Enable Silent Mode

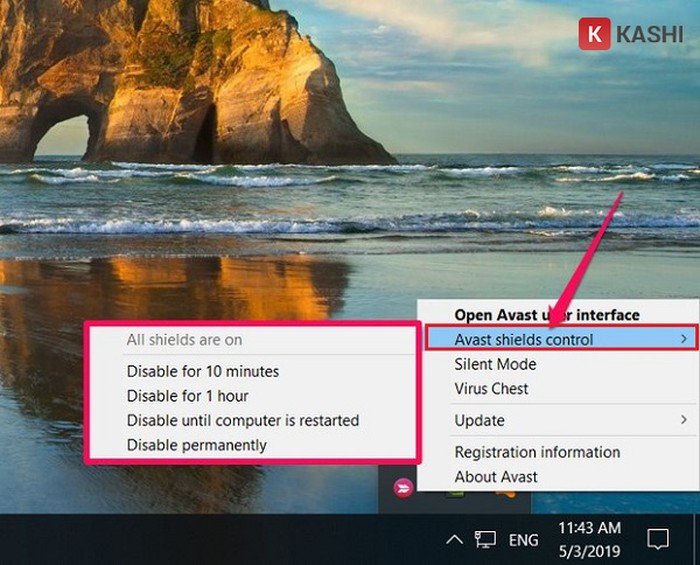click(x=495, y=364)
